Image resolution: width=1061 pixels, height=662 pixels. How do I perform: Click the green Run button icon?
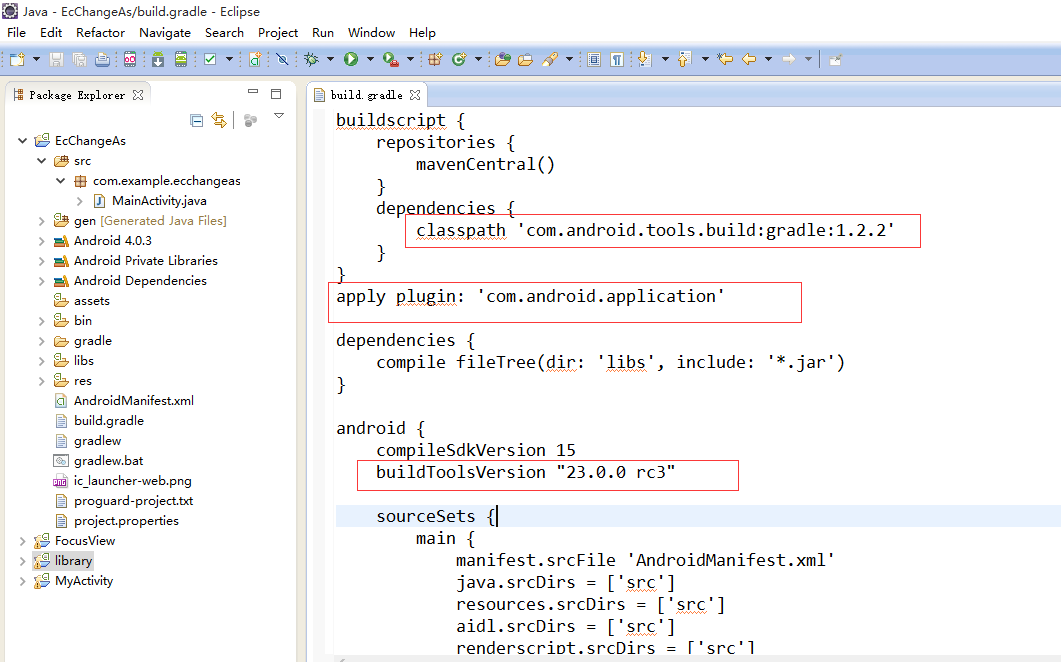[x=351, y=60]
